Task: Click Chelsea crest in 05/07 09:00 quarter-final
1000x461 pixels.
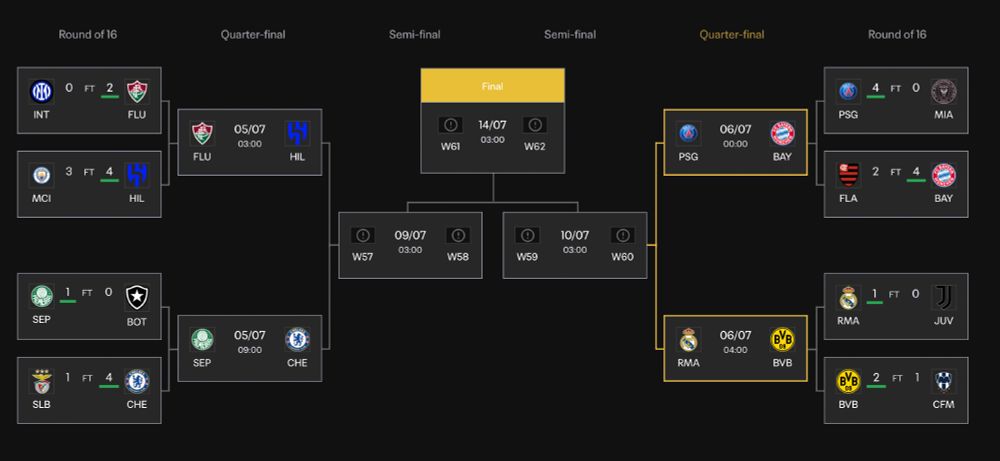Action: (297, 340)
